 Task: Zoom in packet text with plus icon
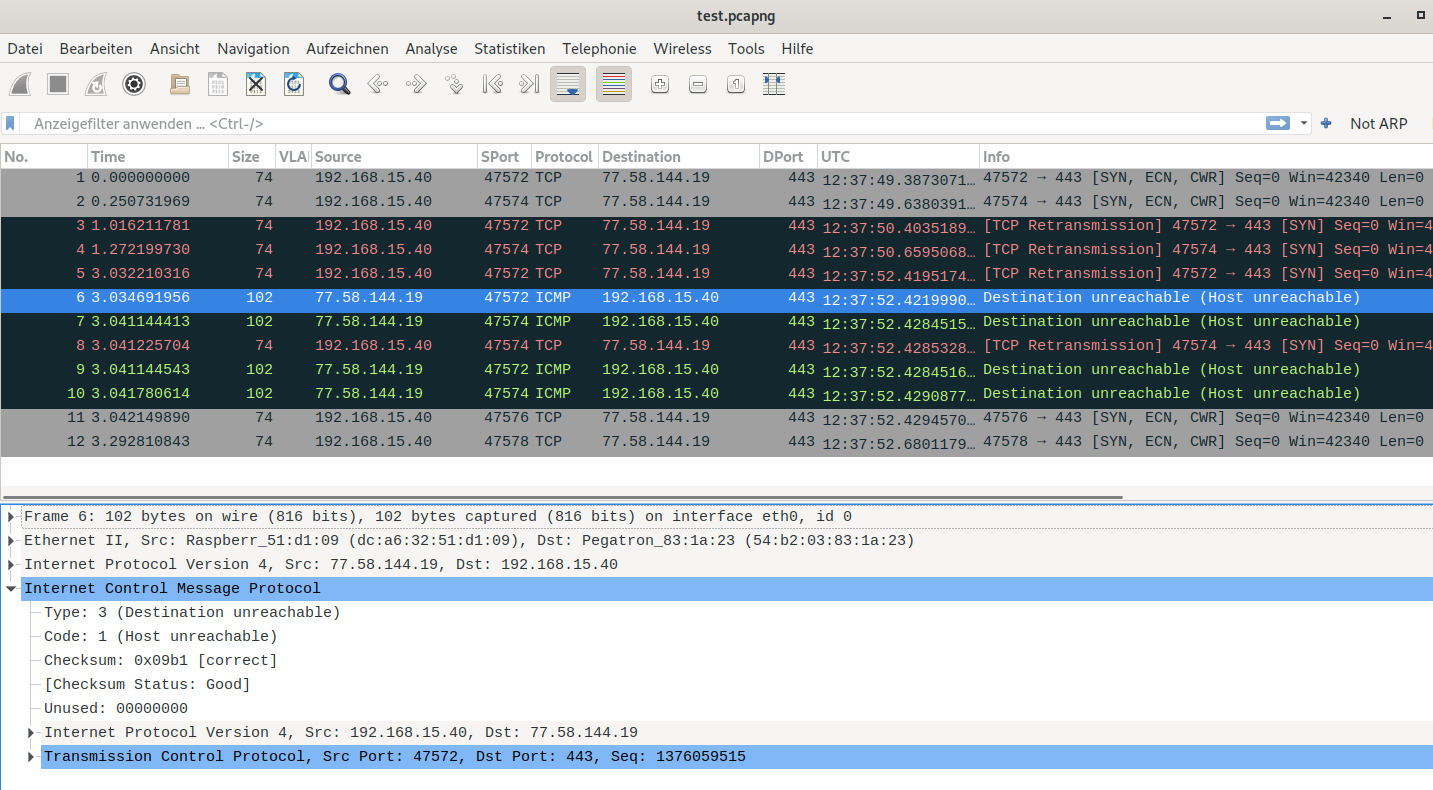tap(660, 85)
